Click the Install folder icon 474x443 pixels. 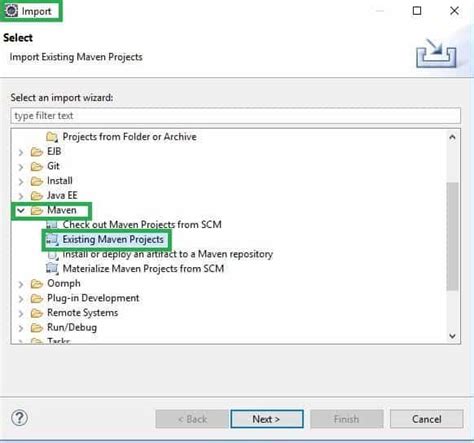[x=37, y=181]
